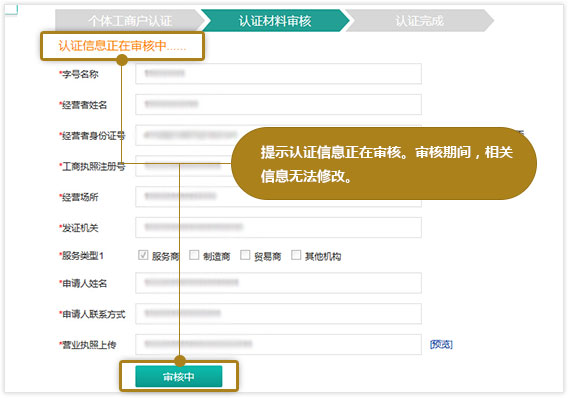This screenshot has height=398, width=569.
Task: Click the 经营场所 input field
Action: pyautogui.click(x=278, y=197)
